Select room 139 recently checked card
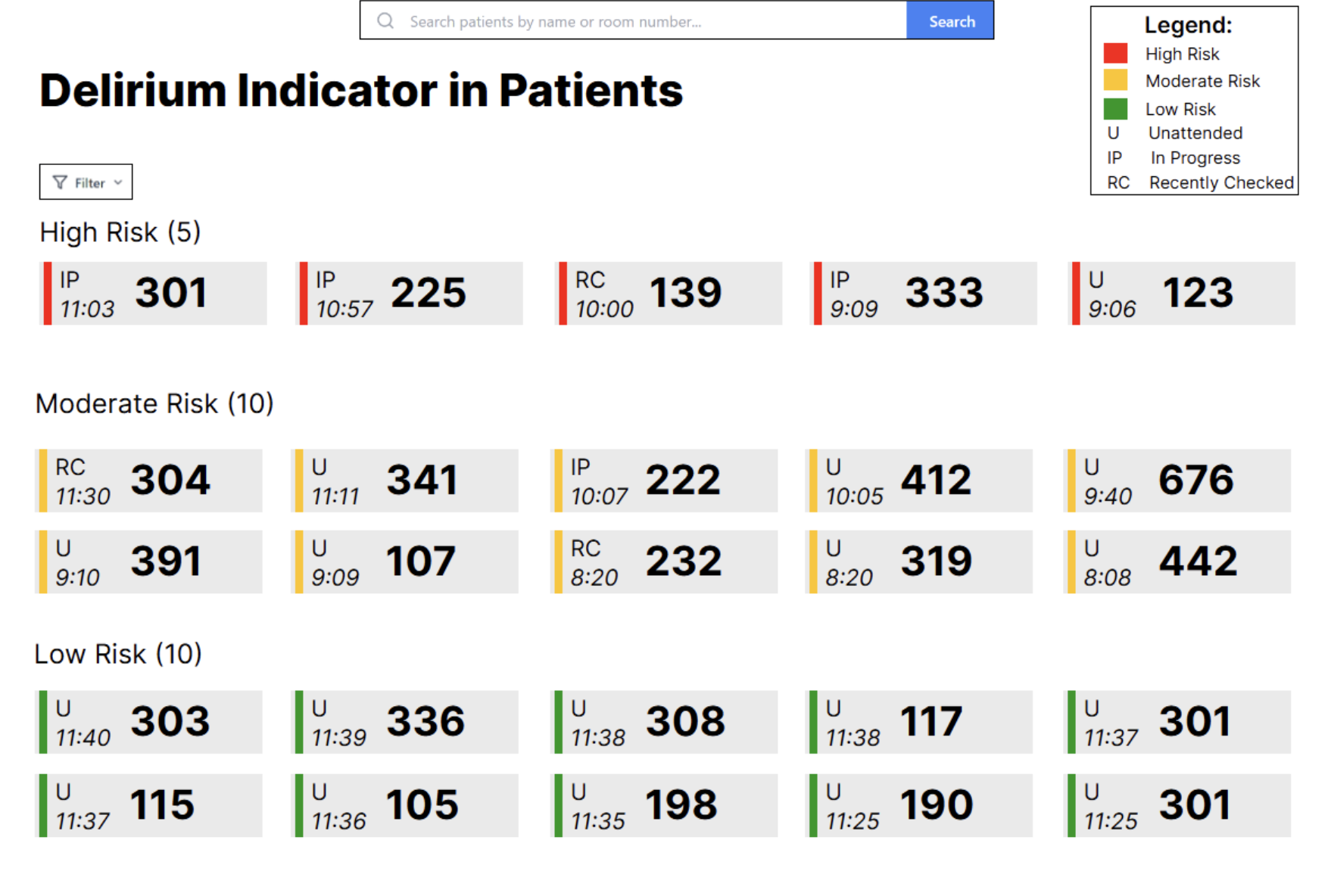Viewport: 1331px width, 896px height. pyautogui.click(x=669, y=294)
